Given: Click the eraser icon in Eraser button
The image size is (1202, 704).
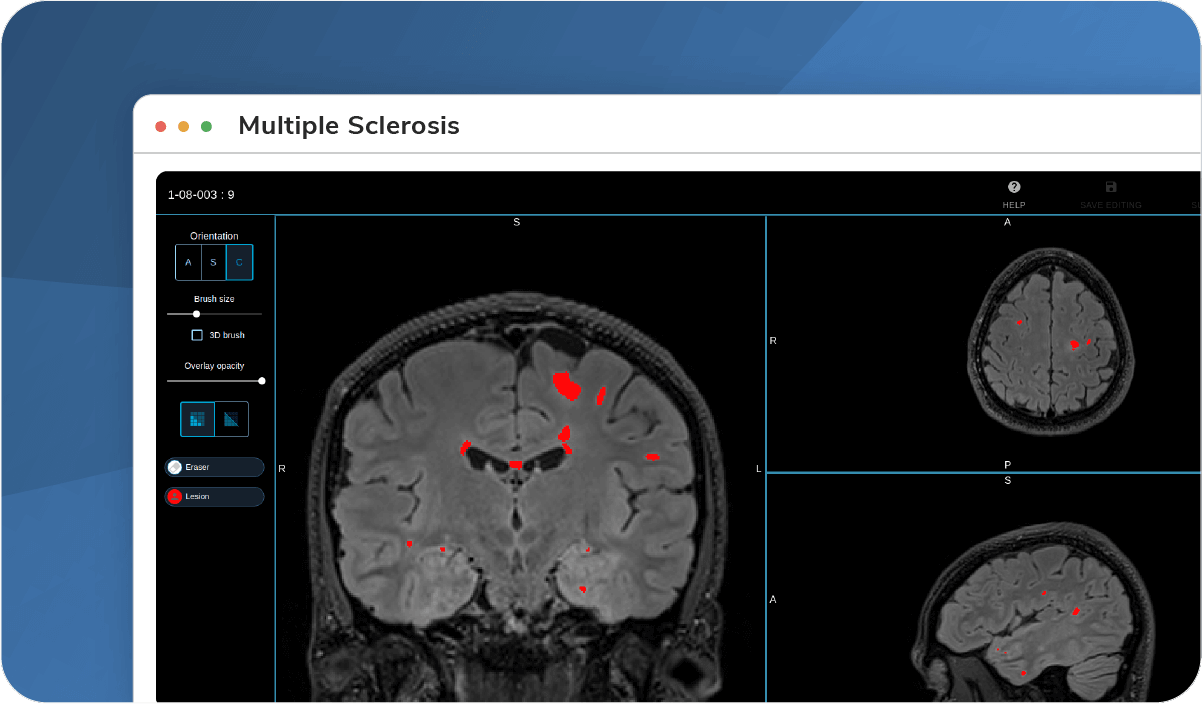Looking at the screenshot, I should click(175, 467).
